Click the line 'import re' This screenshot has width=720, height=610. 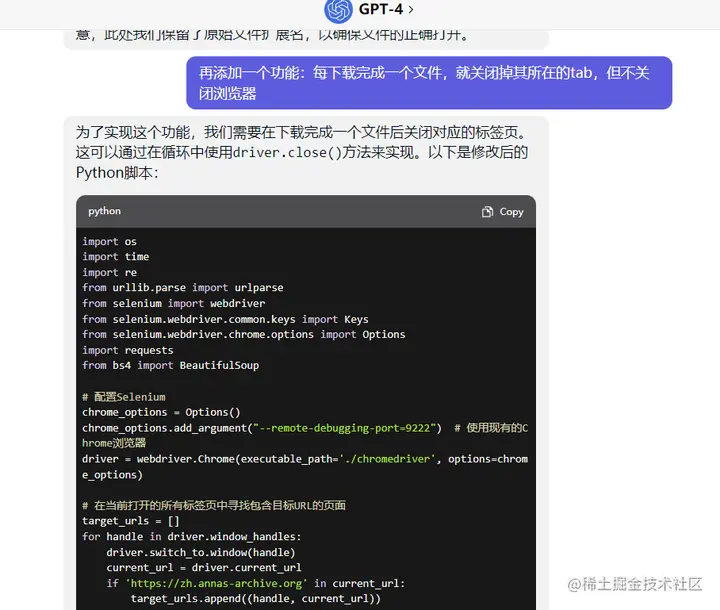tap(109, 272)
